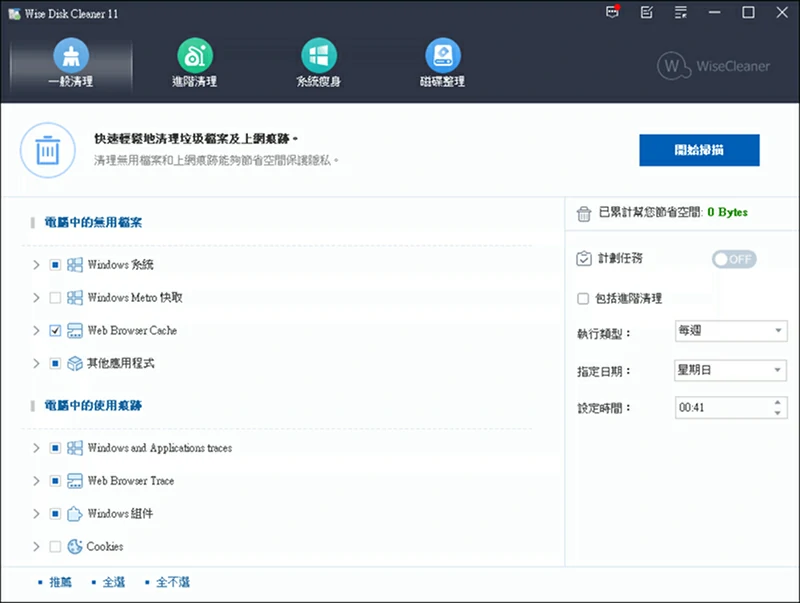Open the 進階清理 advanced cleaner icon
The image size is (800, 603).
[194, 56]
